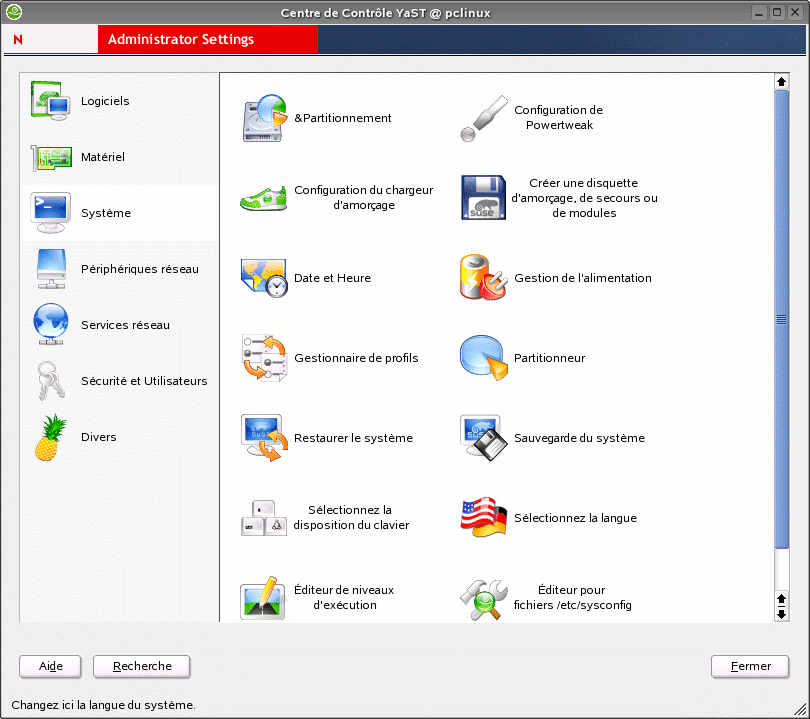
Task: Click Gestionnaire de profils text
Action: 356,358
